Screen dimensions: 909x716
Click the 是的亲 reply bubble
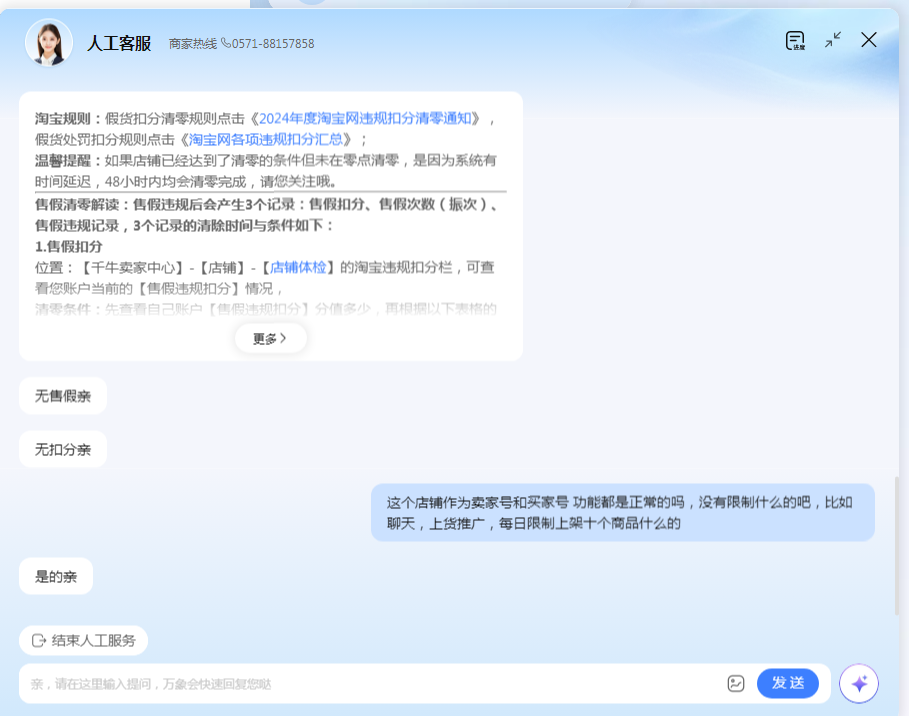56,576
